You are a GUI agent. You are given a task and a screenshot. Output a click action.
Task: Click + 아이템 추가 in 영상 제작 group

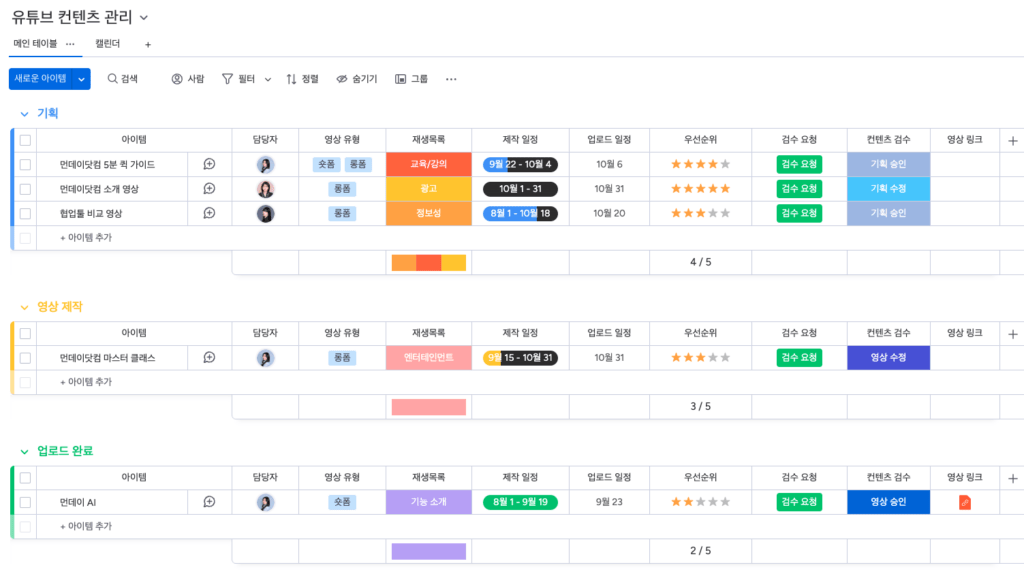point(86,382)
